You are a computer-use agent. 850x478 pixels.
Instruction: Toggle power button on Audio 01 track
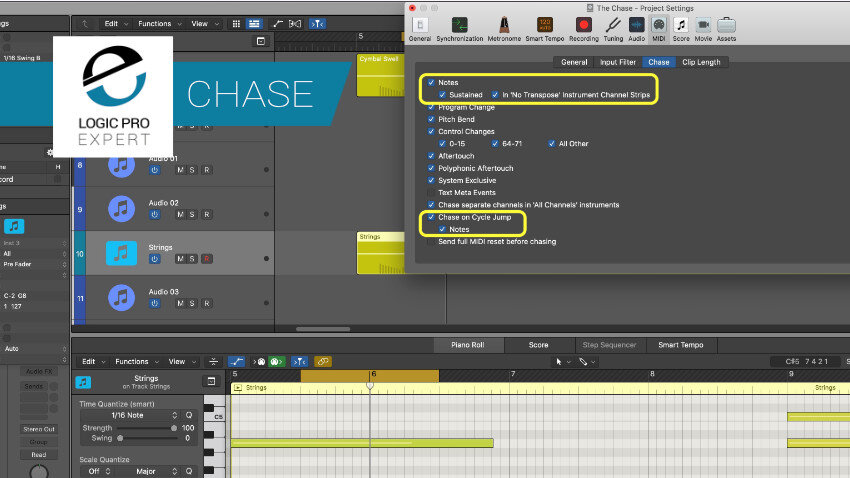click(x=154, y=170)
